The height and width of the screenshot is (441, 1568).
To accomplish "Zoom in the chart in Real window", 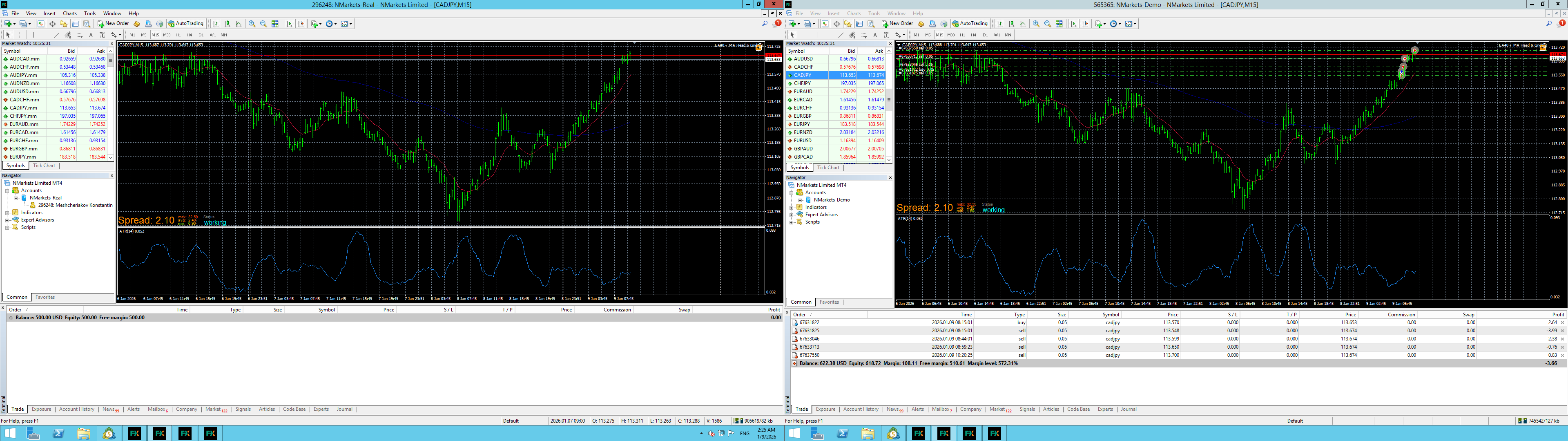I will (252, 24).
